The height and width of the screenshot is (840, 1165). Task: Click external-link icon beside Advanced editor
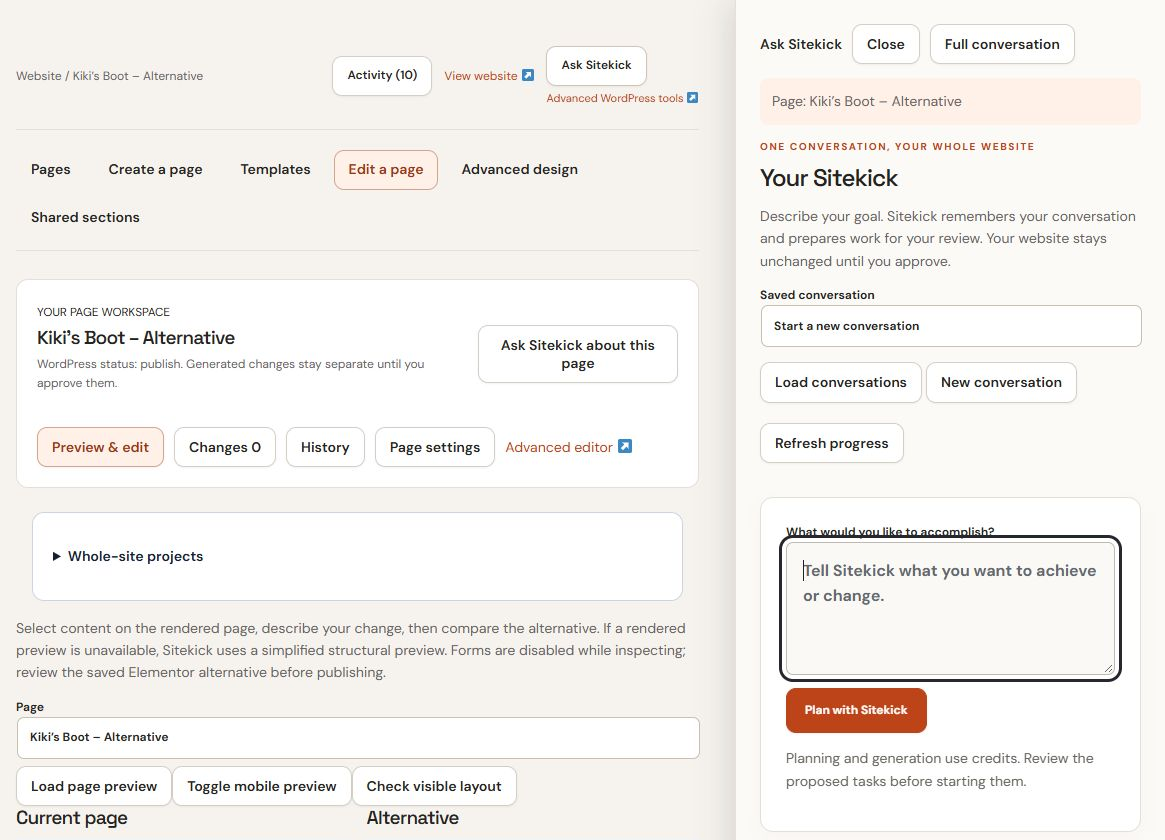(x=625, y=446)
